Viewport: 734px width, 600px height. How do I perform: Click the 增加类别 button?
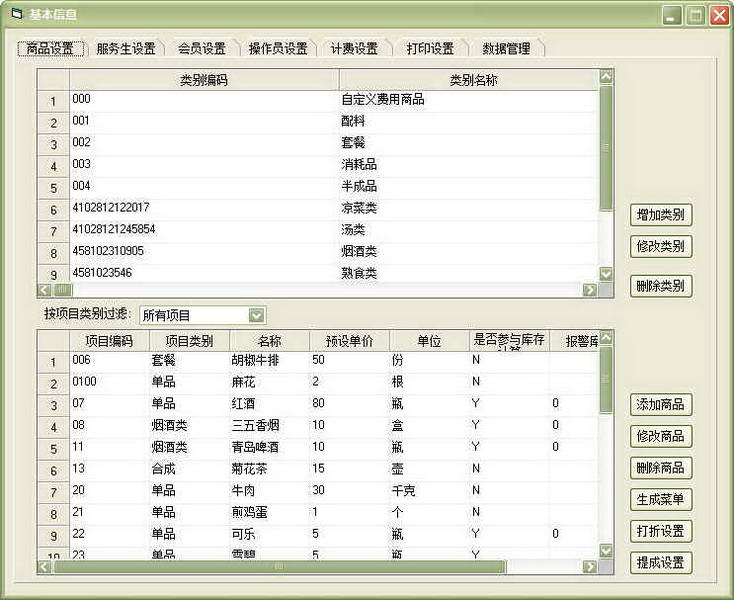tap(661, 215)
